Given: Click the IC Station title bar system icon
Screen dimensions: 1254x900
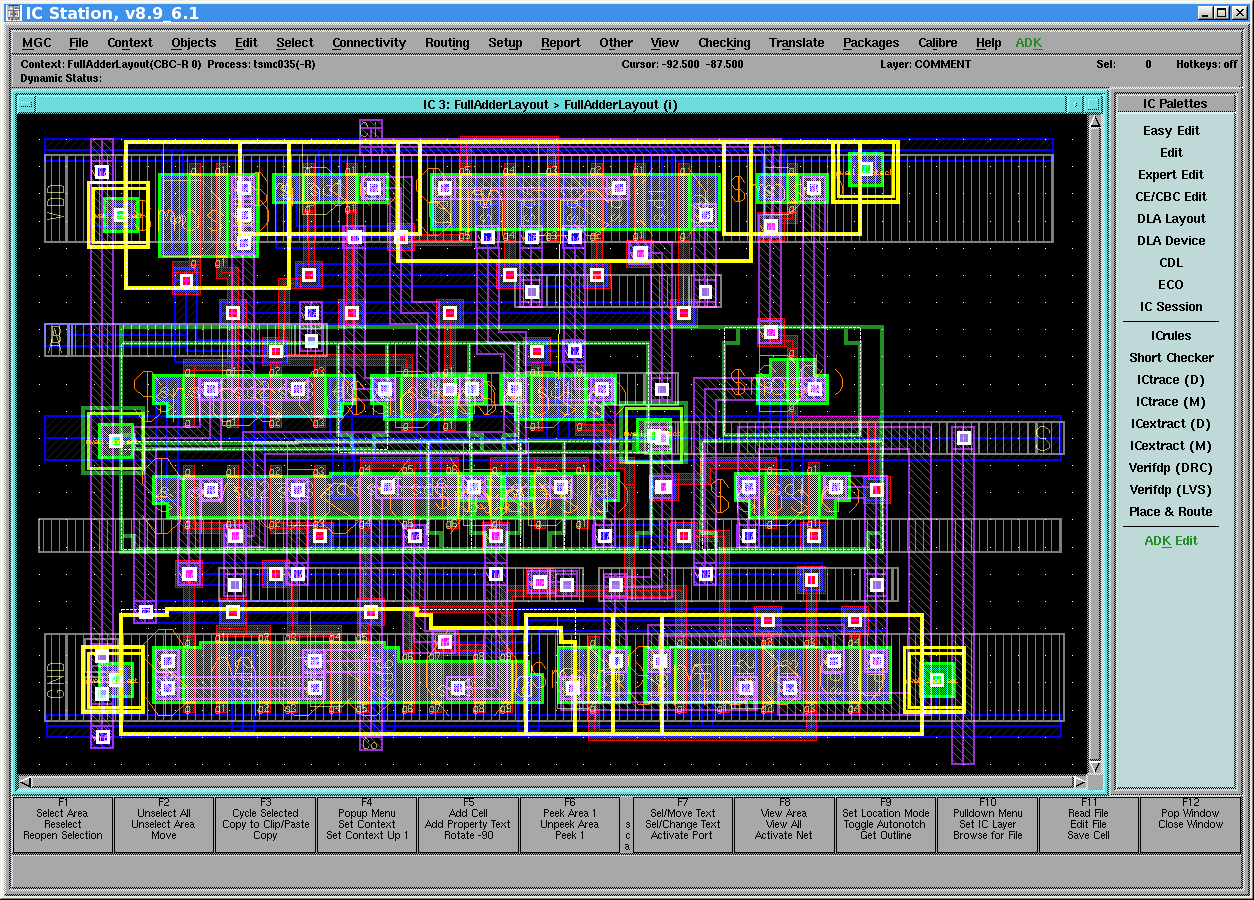Looking at the screenshot, I should click(13, 12).
